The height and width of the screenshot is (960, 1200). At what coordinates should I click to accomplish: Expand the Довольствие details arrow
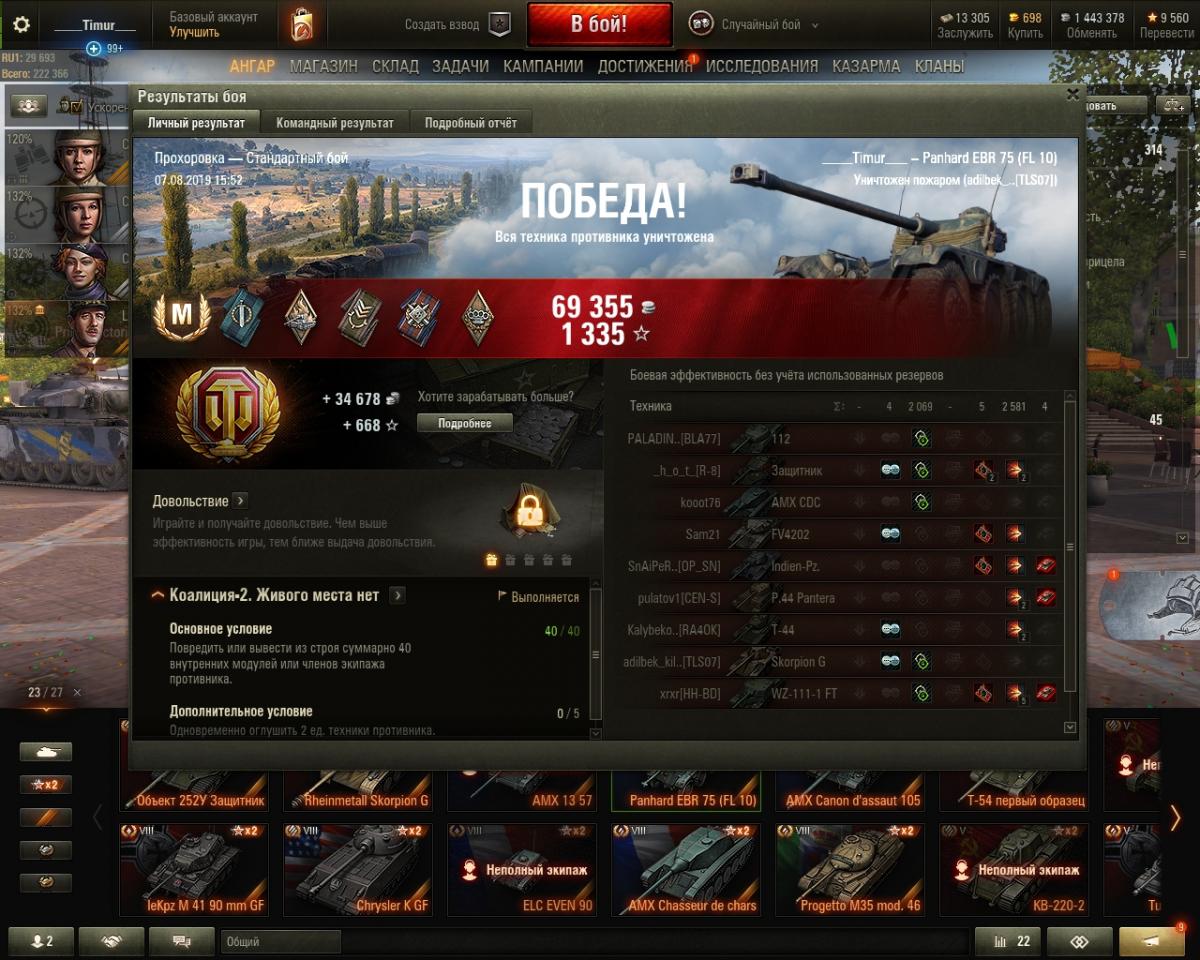[x=241, y=501]
